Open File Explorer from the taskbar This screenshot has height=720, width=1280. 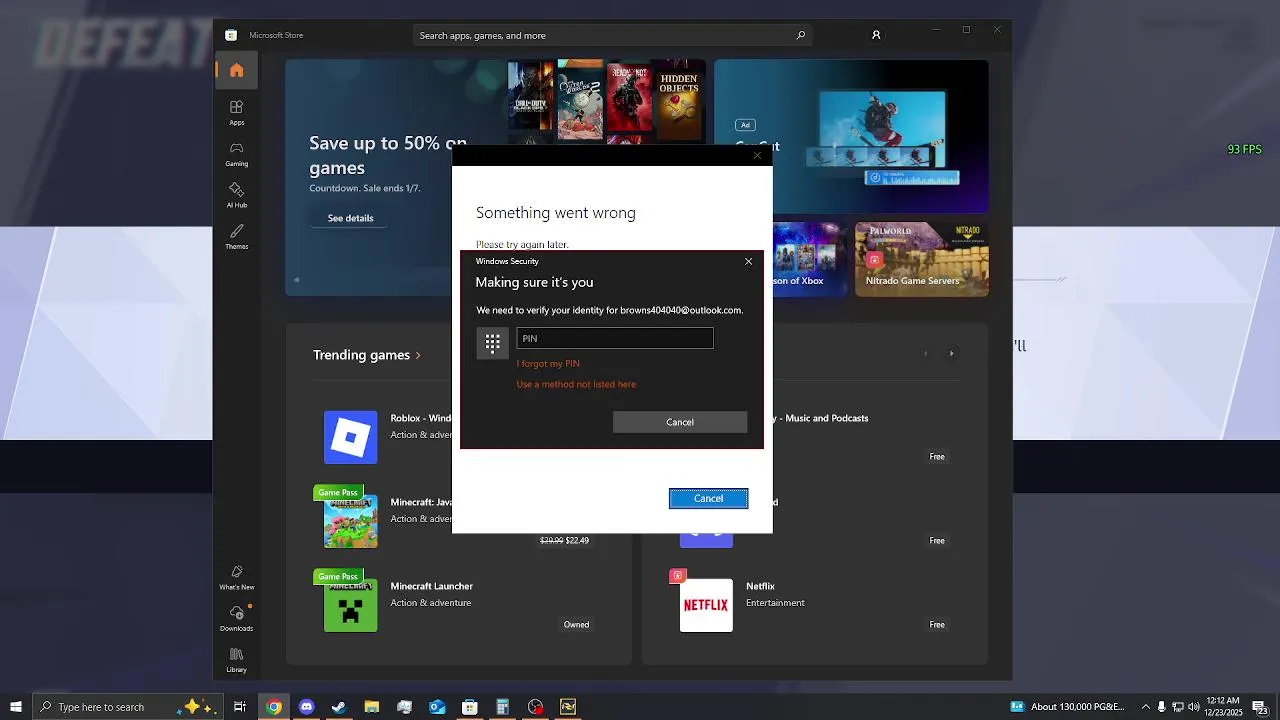coord(372,707)
